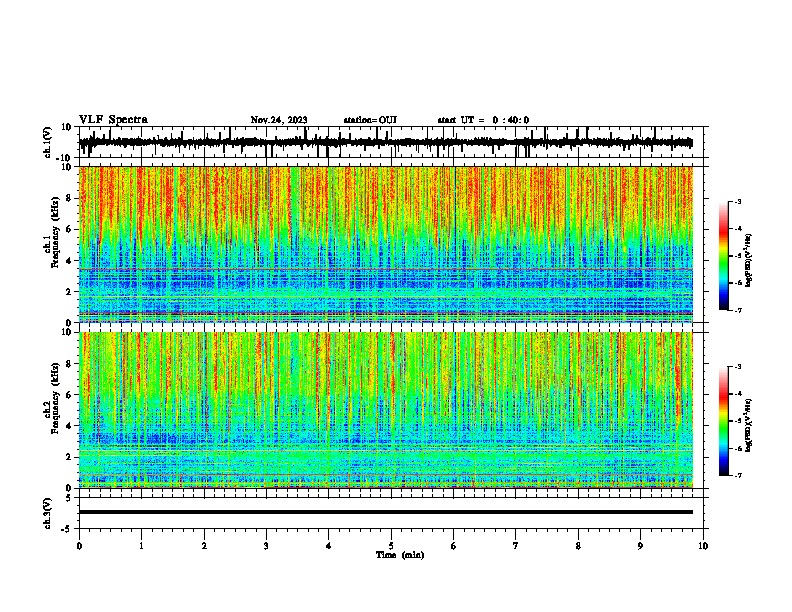
Task: Click time axis tick label "3"
Action: point(266,546)
